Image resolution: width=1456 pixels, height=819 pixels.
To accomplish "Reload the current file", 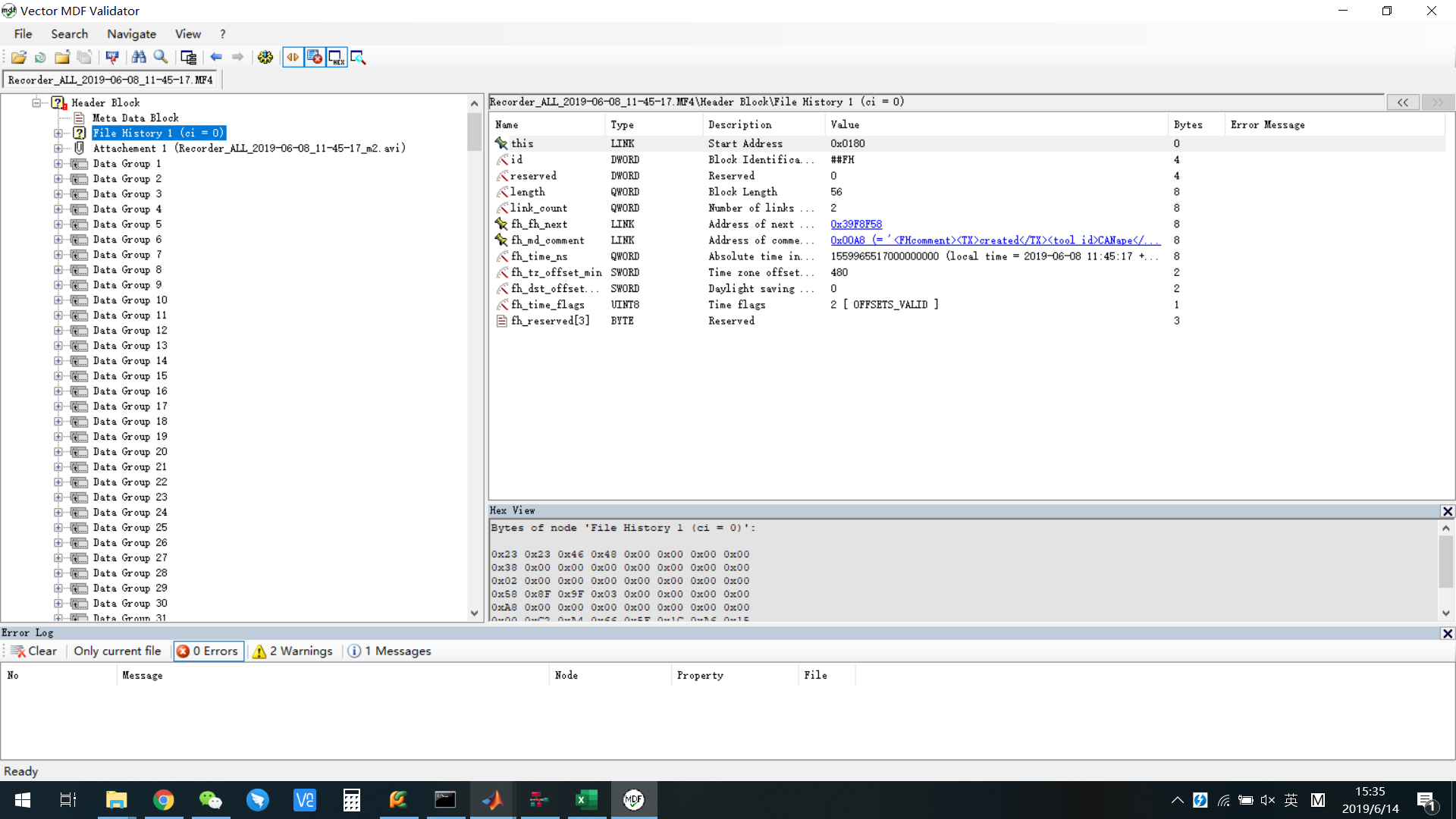I will click(39, 57).
